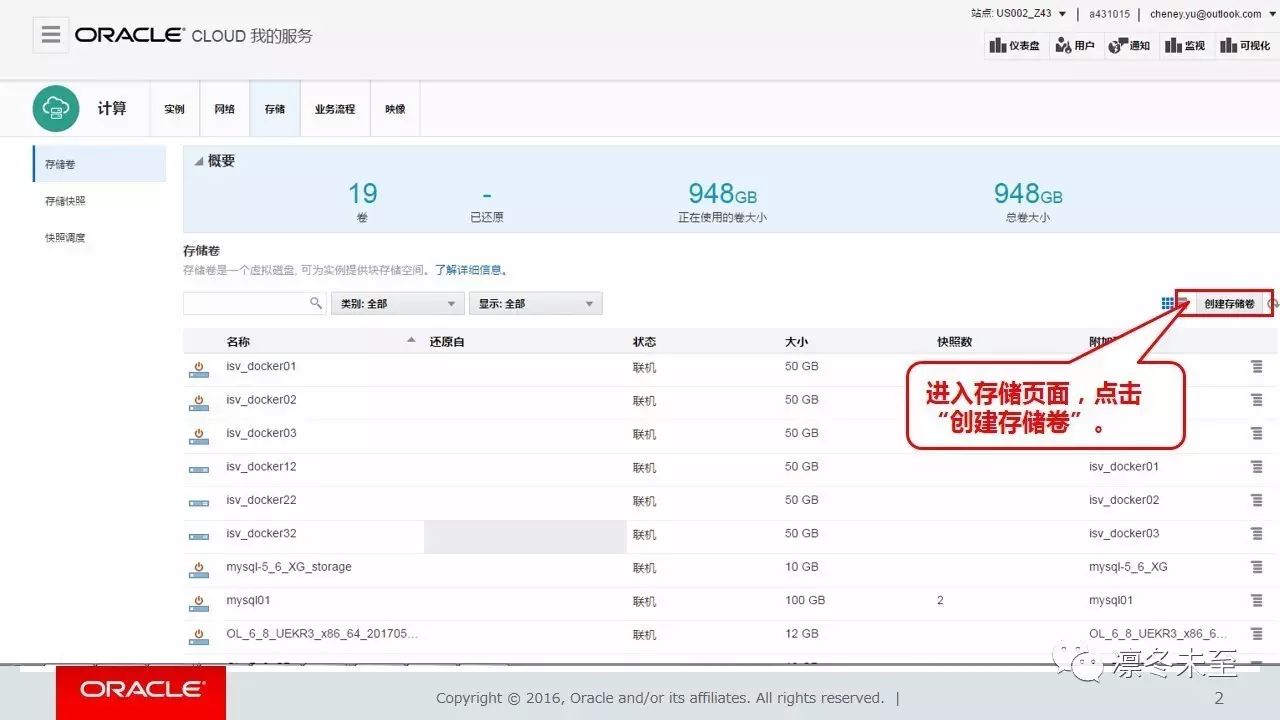Screen dimensions: 1280x720
Task: Click the 用户 users button
Action: (x=1075, y=45)
